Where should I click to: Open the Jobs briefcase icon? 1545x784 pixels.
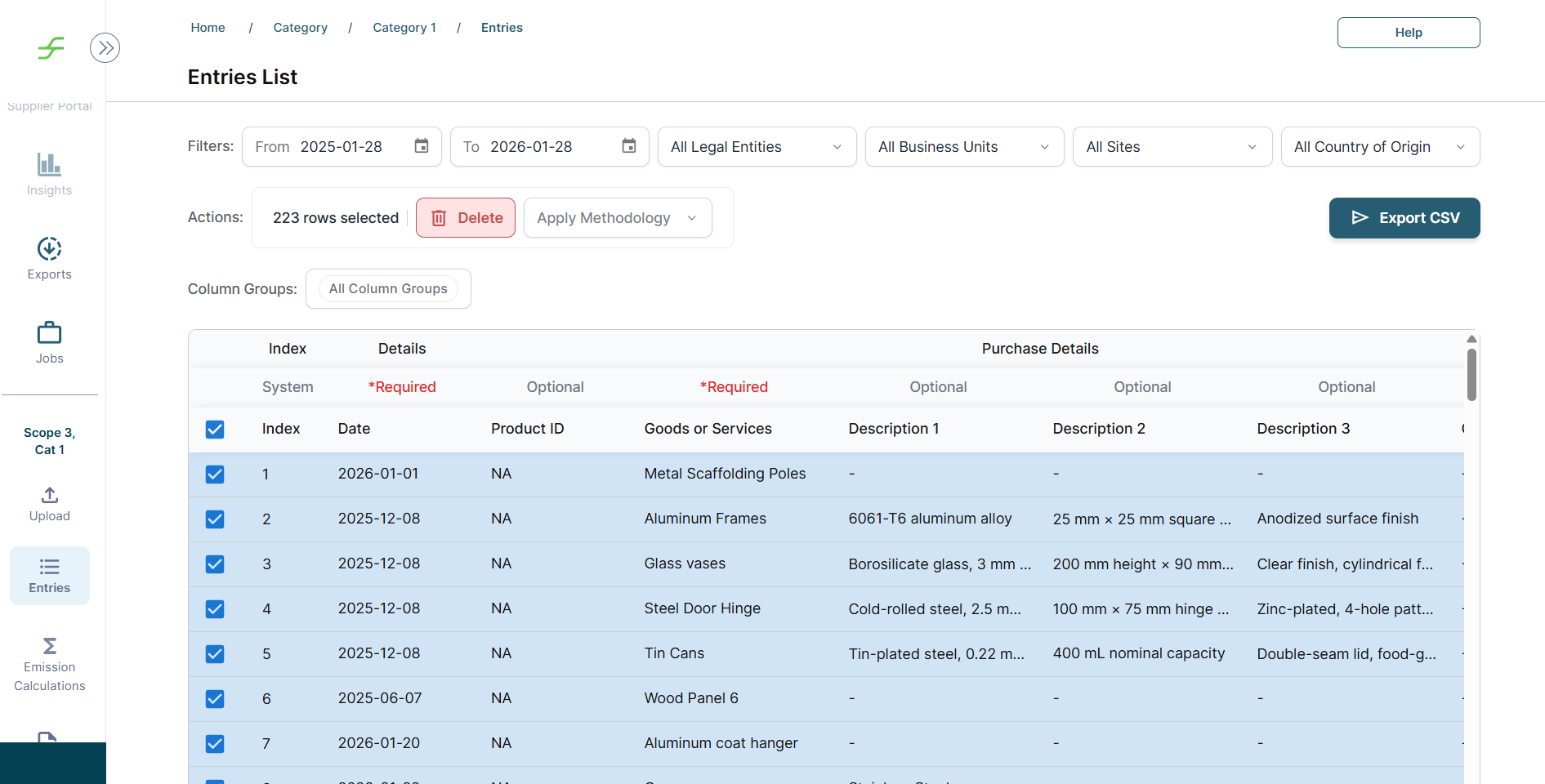tap(49, 332)
